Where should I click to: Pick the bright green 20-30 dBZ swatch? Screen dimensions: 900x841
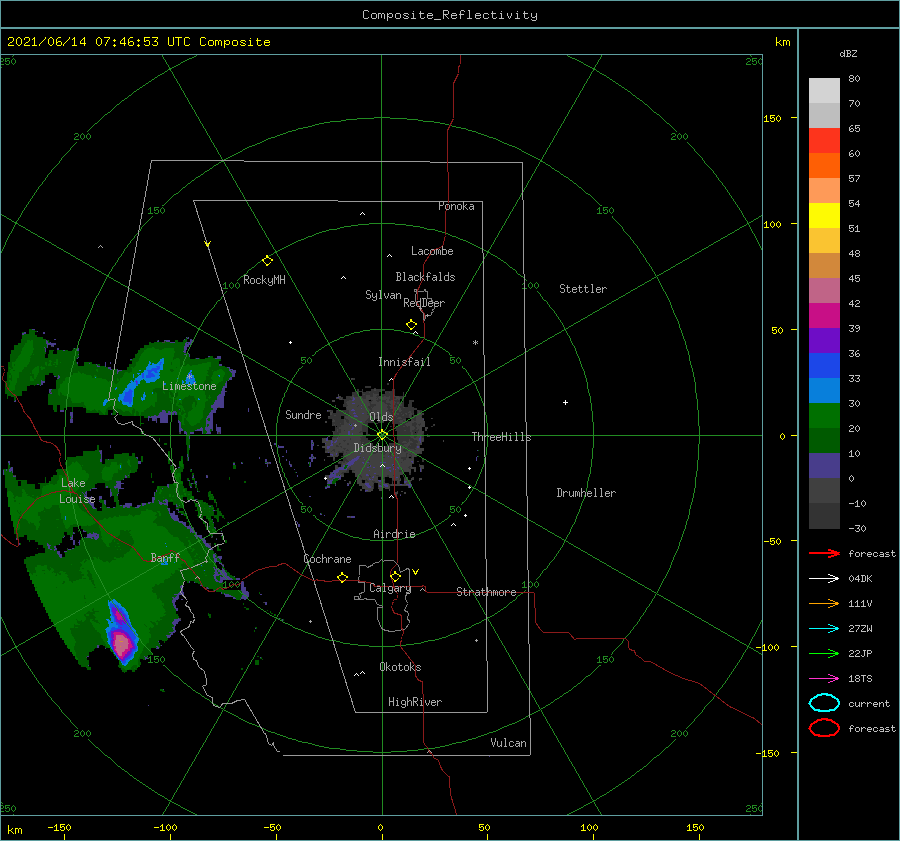tap(824, 416)
